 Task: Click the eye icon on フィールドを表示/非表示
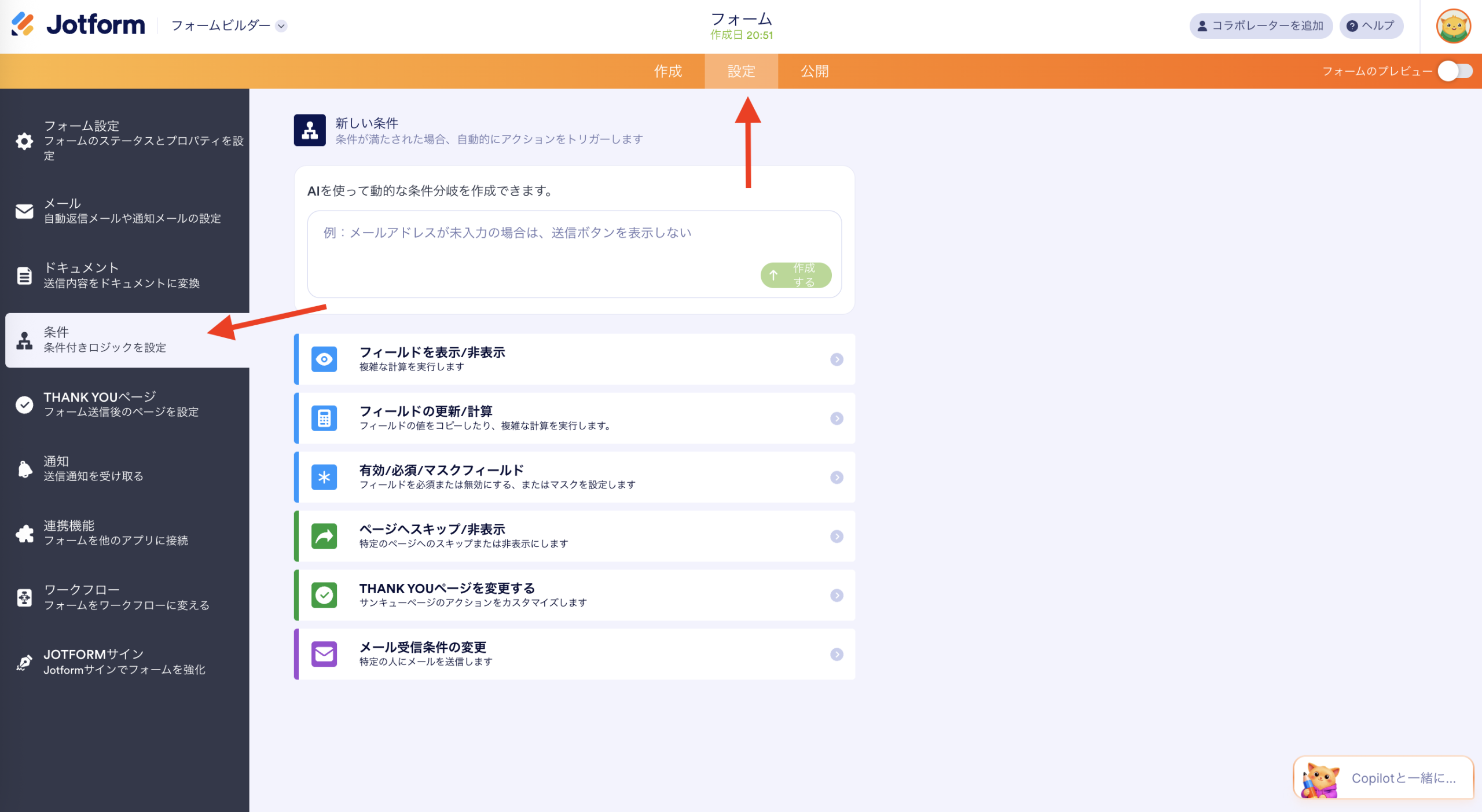point(324,359)
